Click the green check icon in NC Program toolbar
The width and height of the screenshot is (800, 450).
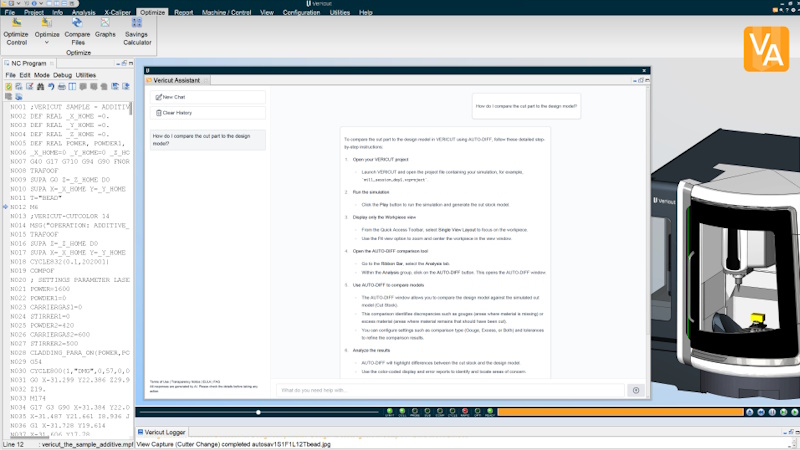click(x=9, y=87)
